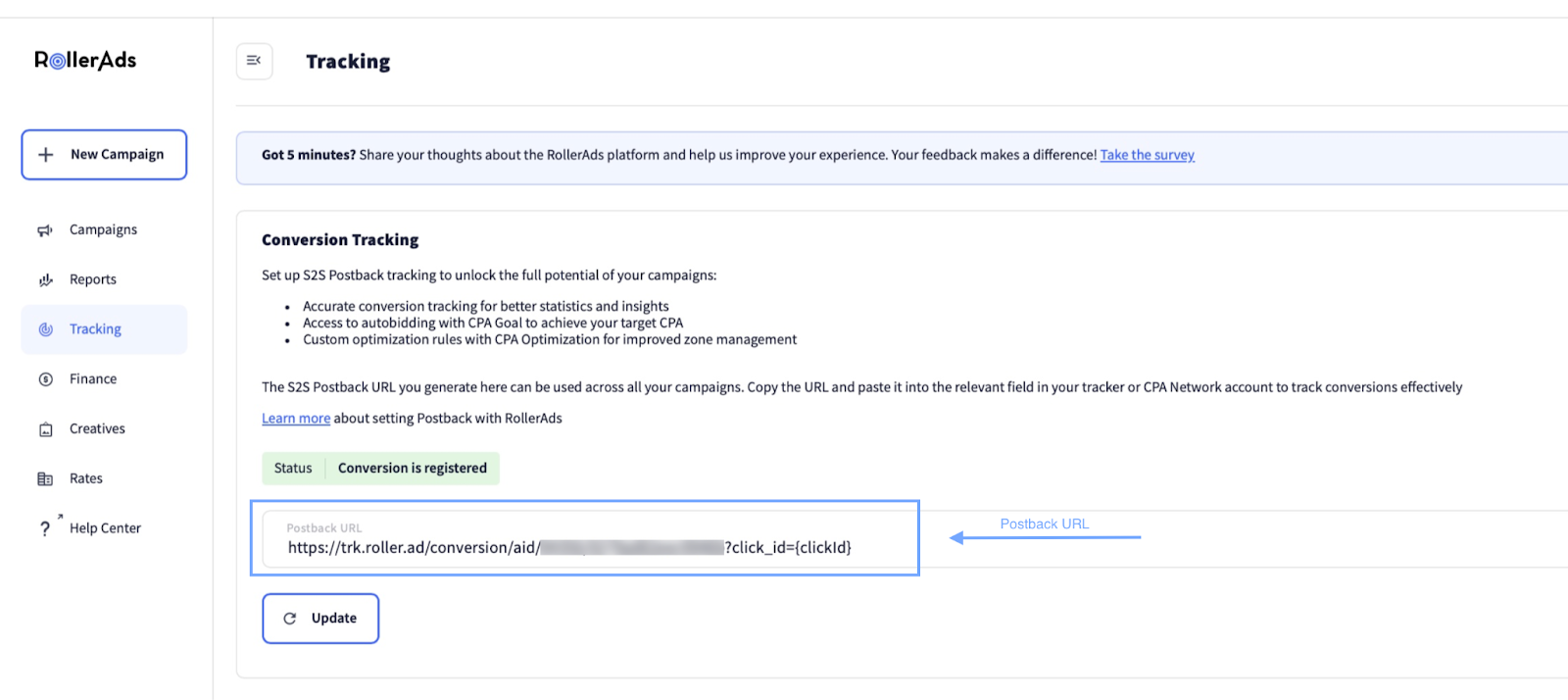Open the Help Center link
Screen dimensions: 1568x700
pos(104,527)
